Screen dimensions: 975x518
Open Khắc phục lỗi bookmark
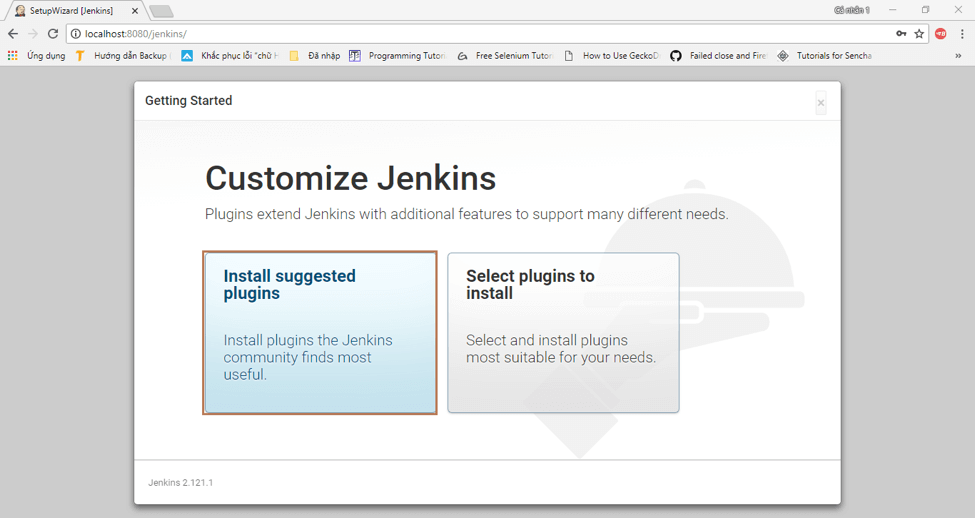coord(230,56)
